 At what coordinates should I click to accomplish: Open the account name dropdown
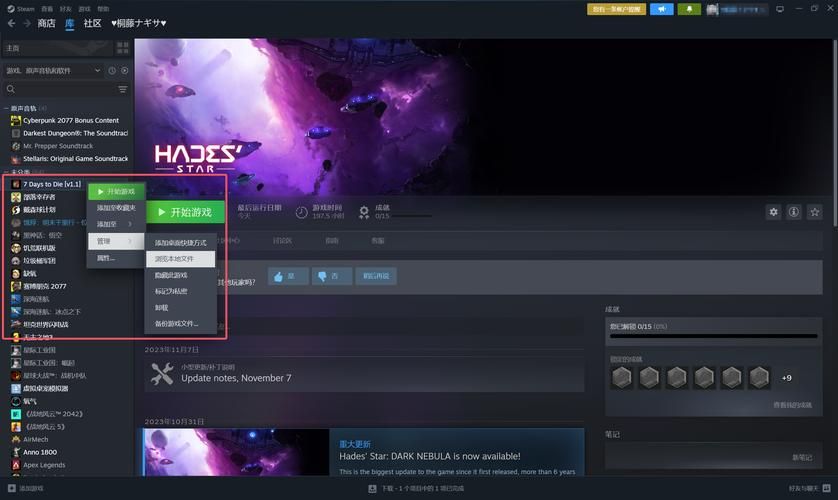tap(743, 9)
